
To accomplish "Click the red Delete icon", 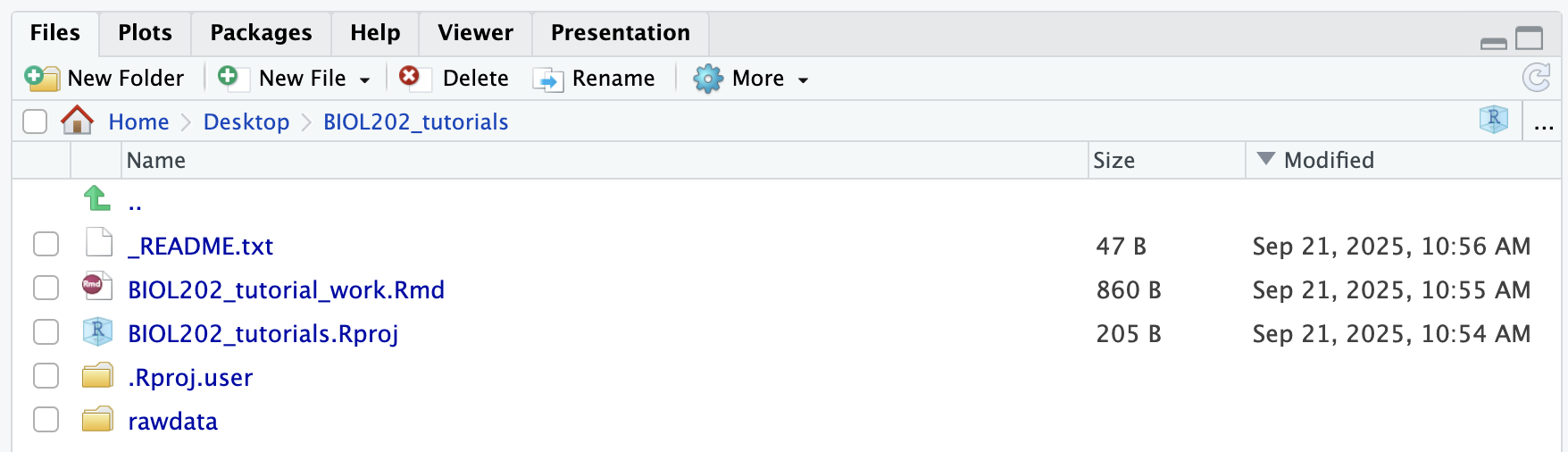I will [x=410, y=77].
